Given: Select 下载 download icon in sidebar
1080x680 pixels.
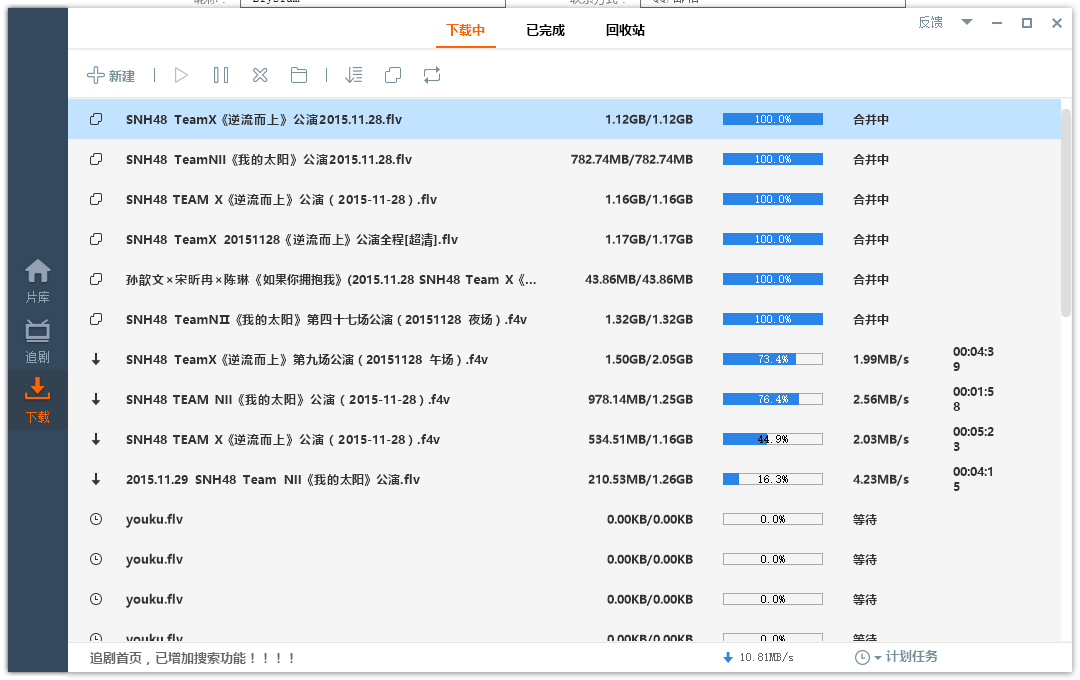Looking at the screenshot, I should point(38,400).
